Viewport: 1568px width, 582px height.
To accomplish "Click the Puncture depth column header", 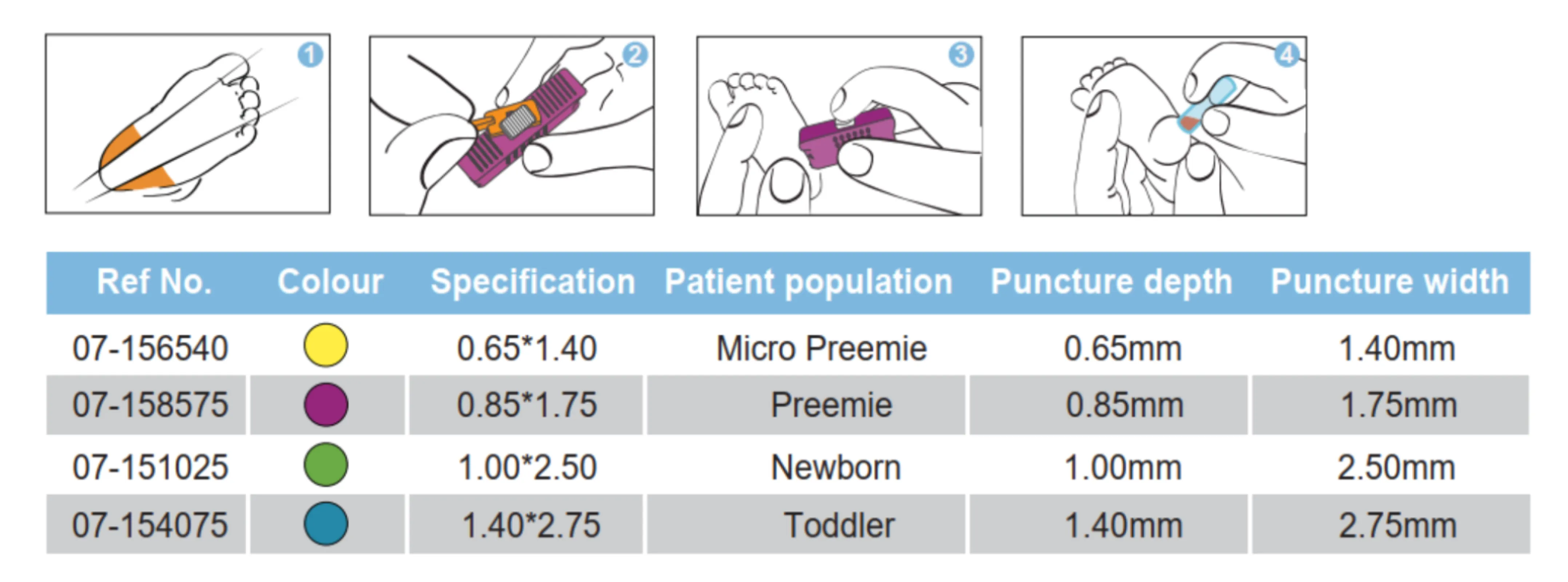I will [1111, 282].
